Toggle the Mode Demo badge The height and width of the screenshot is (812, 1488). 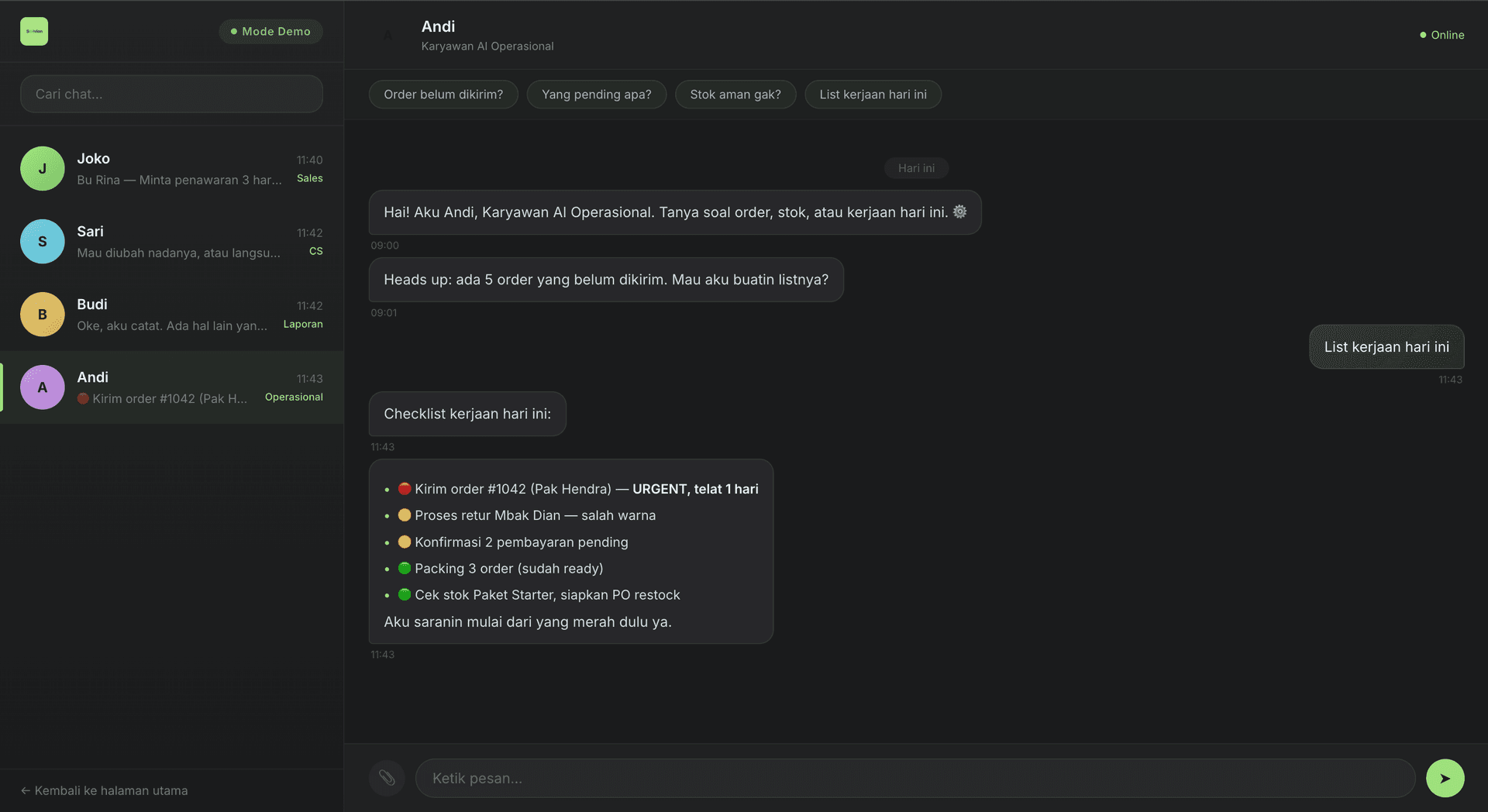[270, 31]
